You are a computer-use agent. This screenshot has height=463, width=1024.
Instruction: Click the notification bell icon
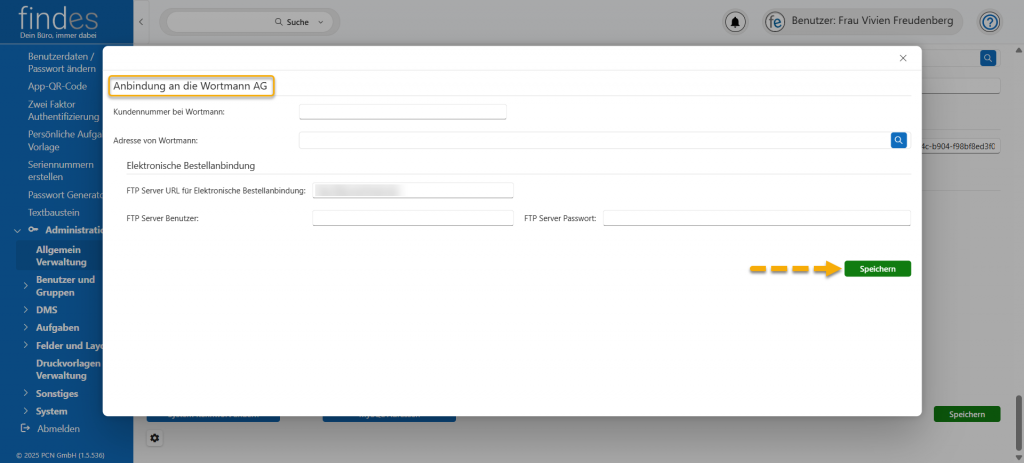[736, 21]
